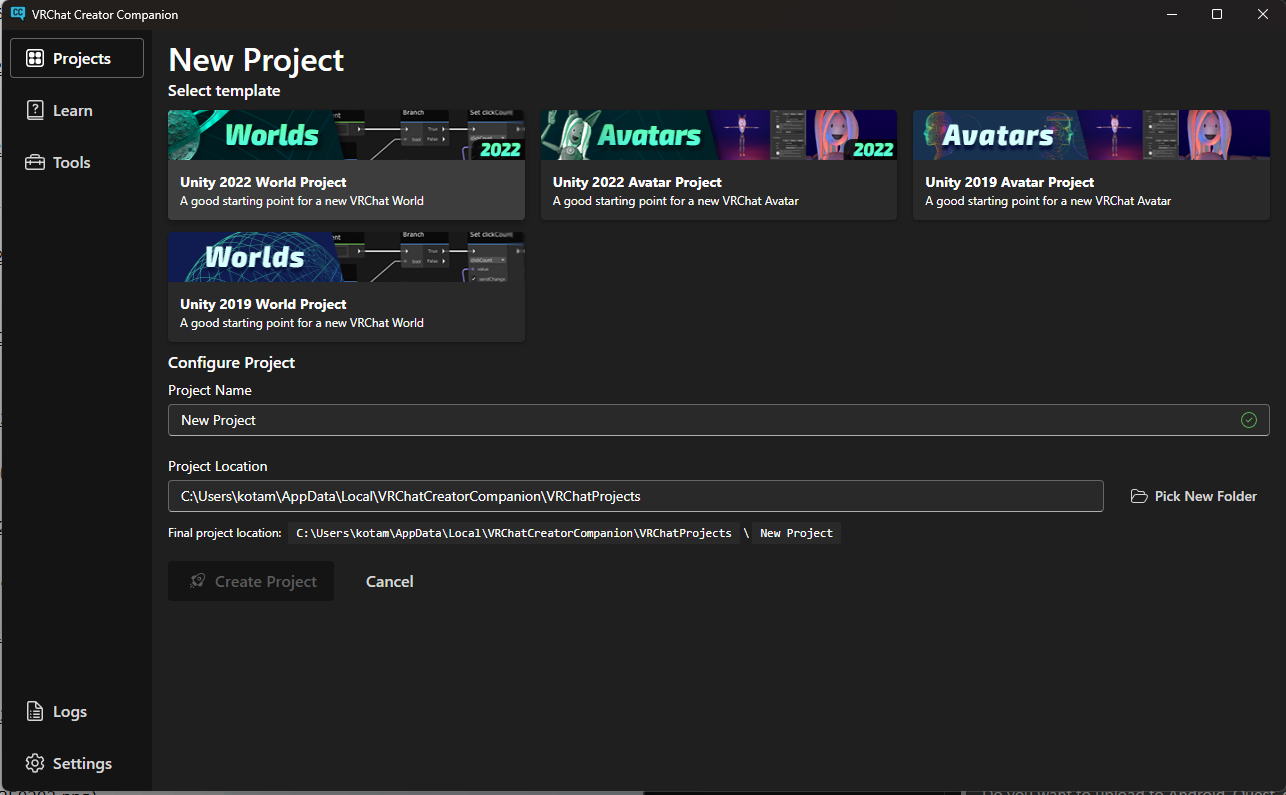Click the final location path text

514,533
